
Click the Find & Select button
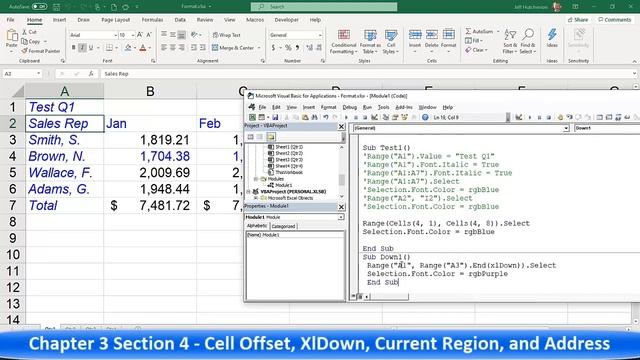(528, 42)
